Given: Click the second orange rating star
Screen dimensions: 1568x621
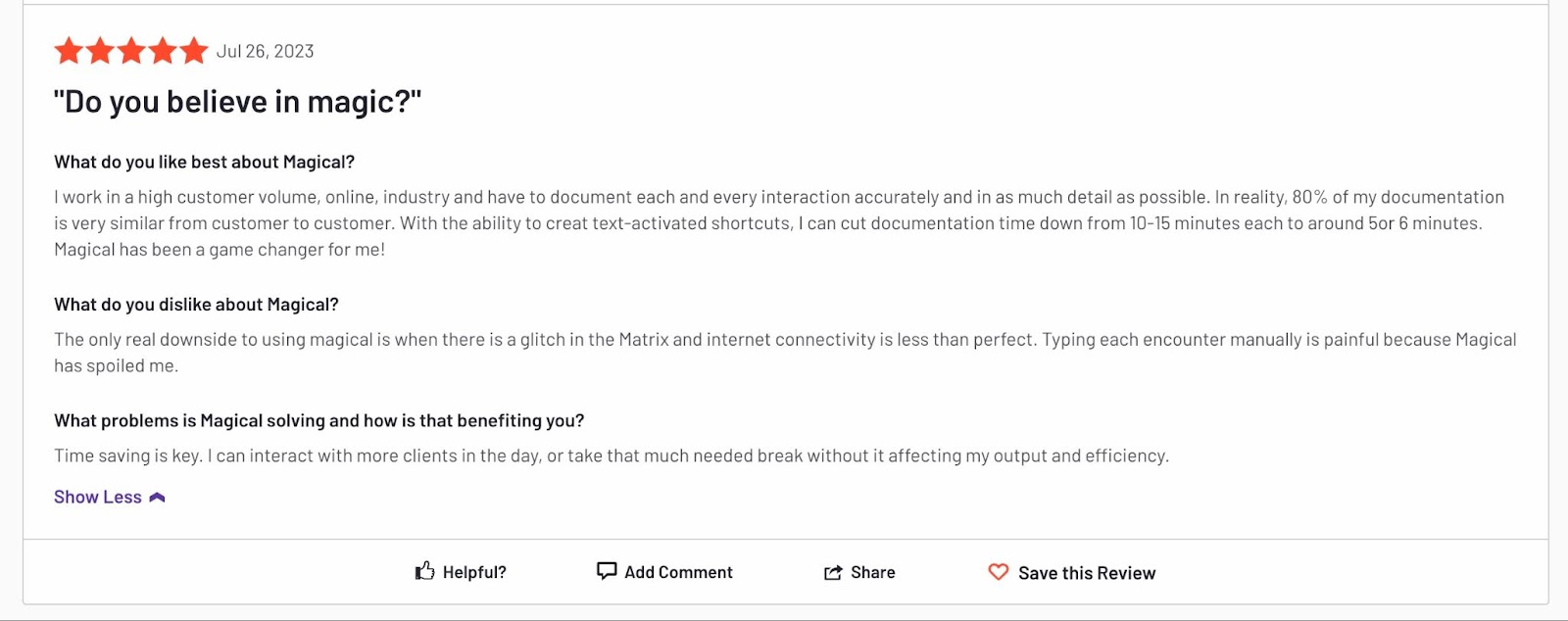Looking at the screenshot, I should 100,51.
